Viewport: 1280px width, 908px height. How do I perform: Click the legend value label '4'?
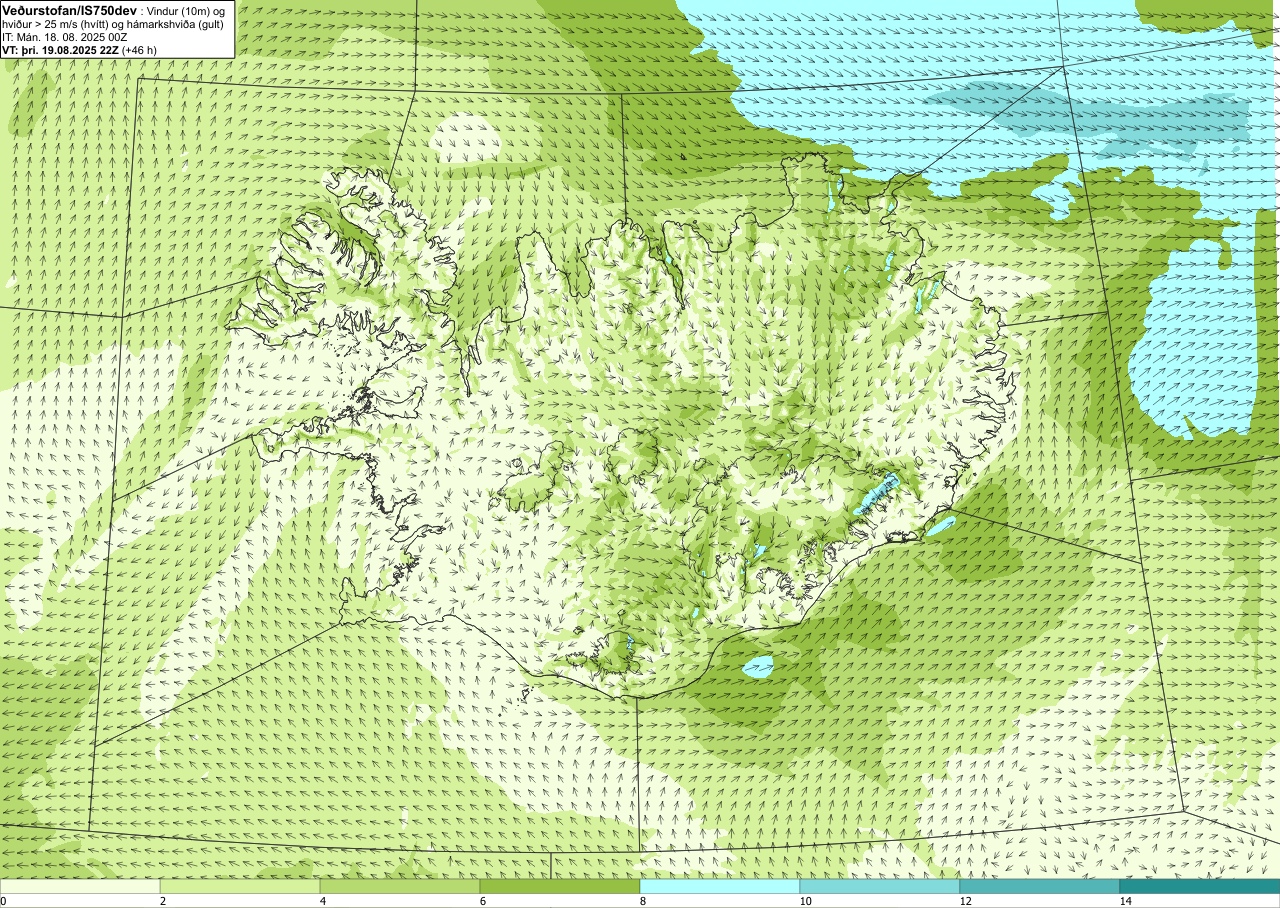(323, 901)
